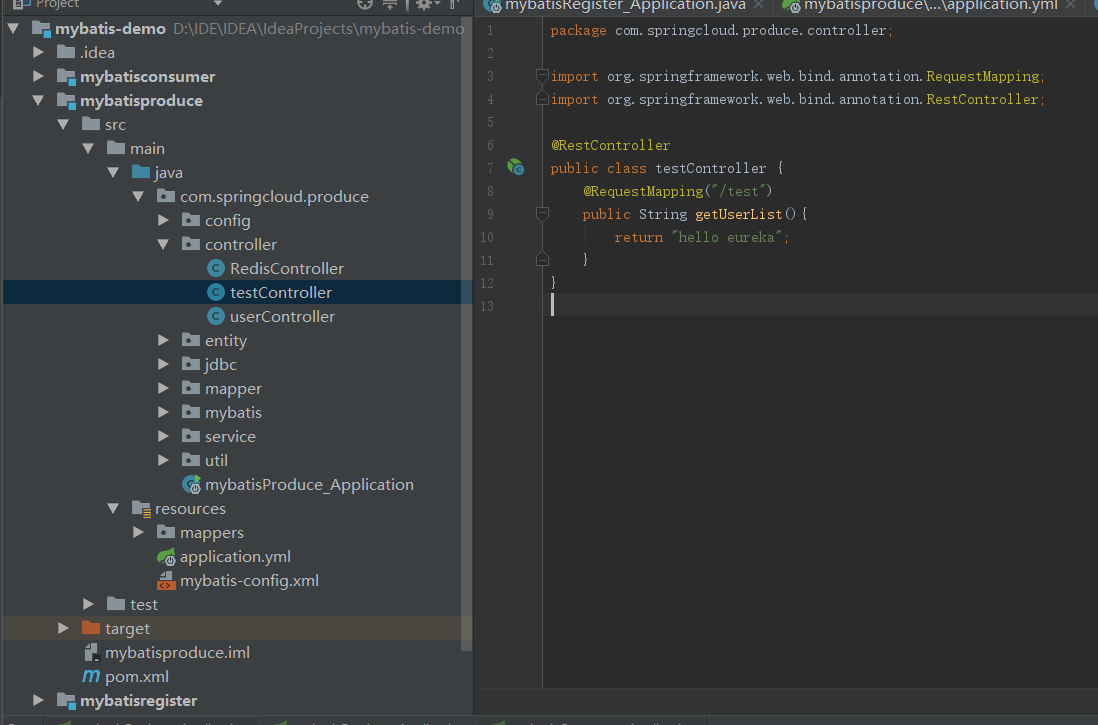Click the resources folder icon

click(x=141, y=509)
